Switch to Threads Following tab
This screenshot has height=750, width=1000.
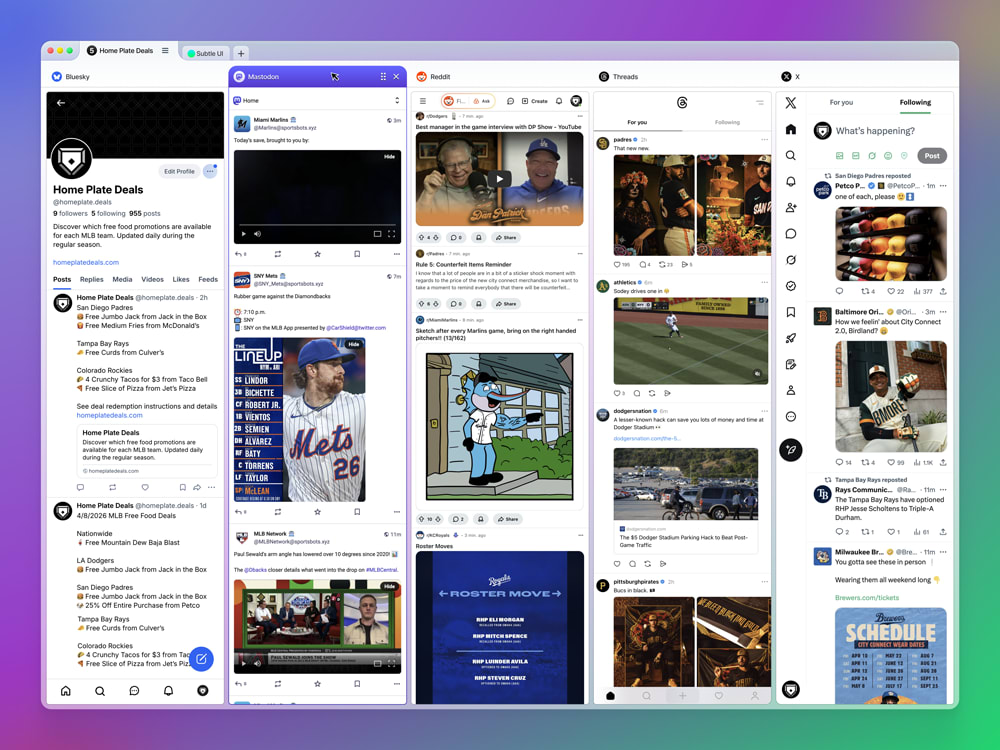point(727,122)
